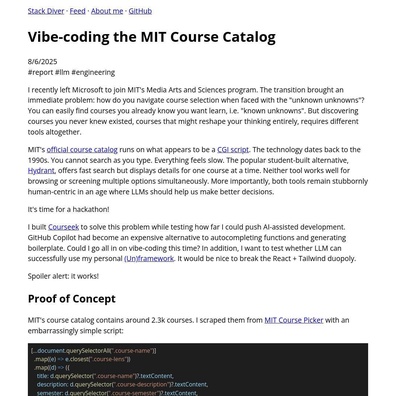This screenshot has height=396, width=396.
Task: Open the MIT Course Picker link
Action: click(294, 320)
